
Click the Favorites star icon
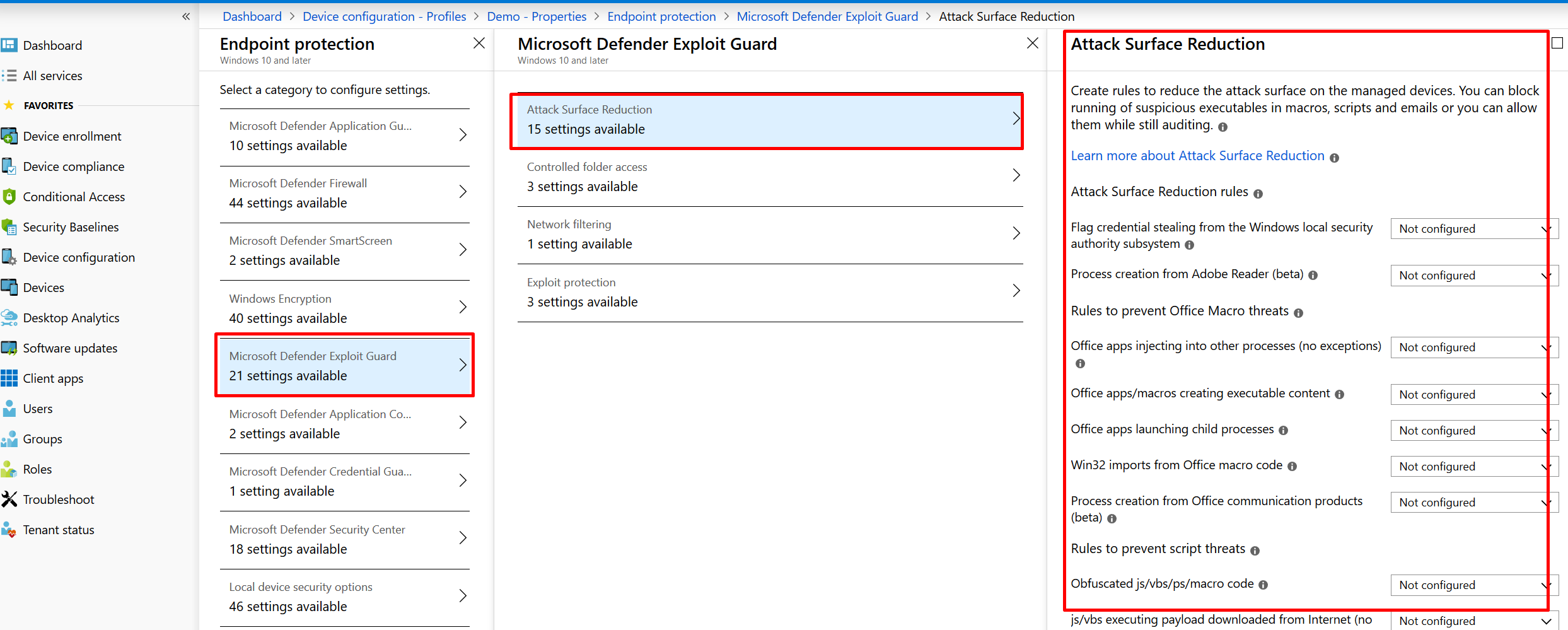click(9, 105)
